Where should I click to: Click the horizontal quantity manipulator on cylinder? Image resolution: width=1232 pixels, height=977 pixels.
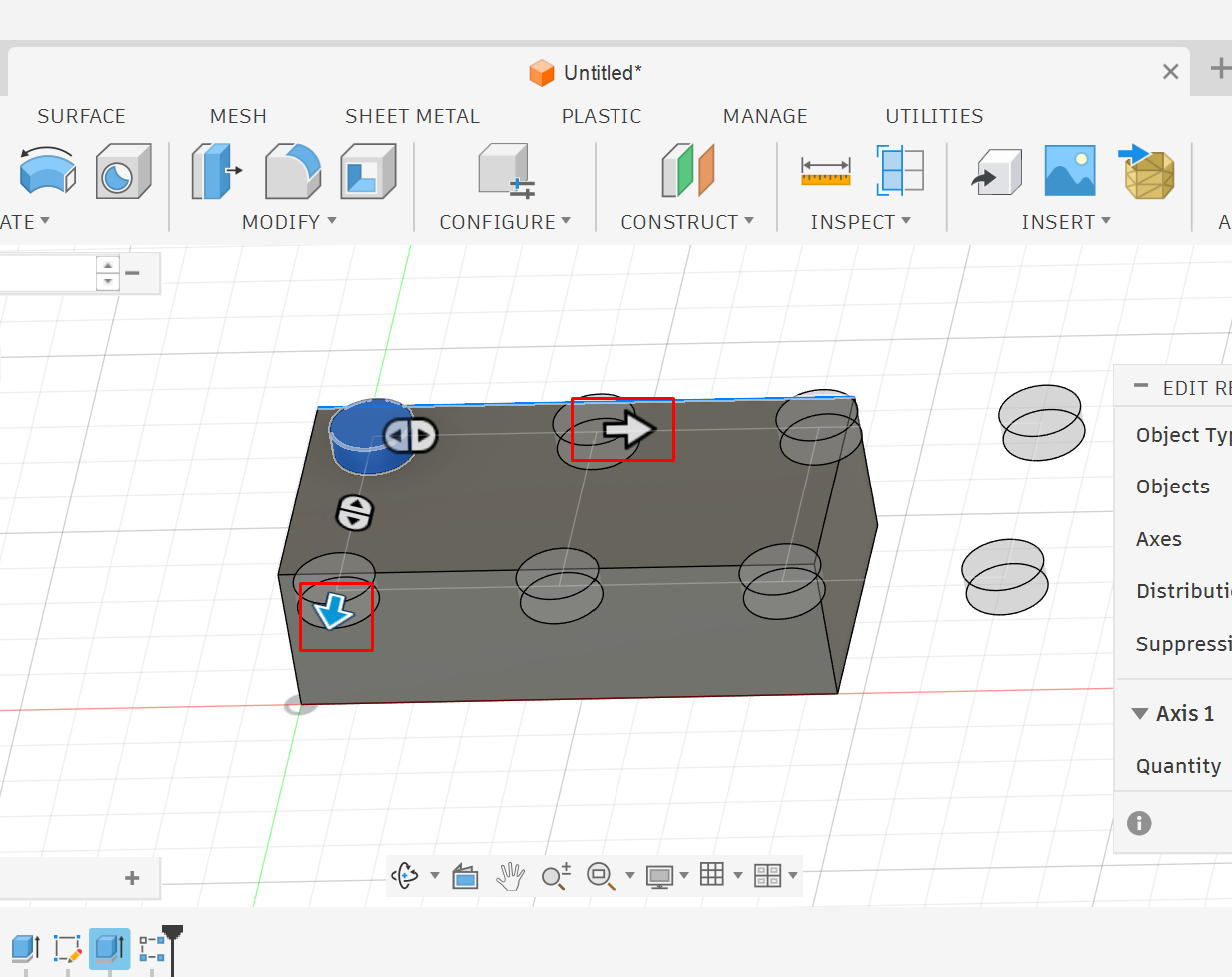point(411,435)
